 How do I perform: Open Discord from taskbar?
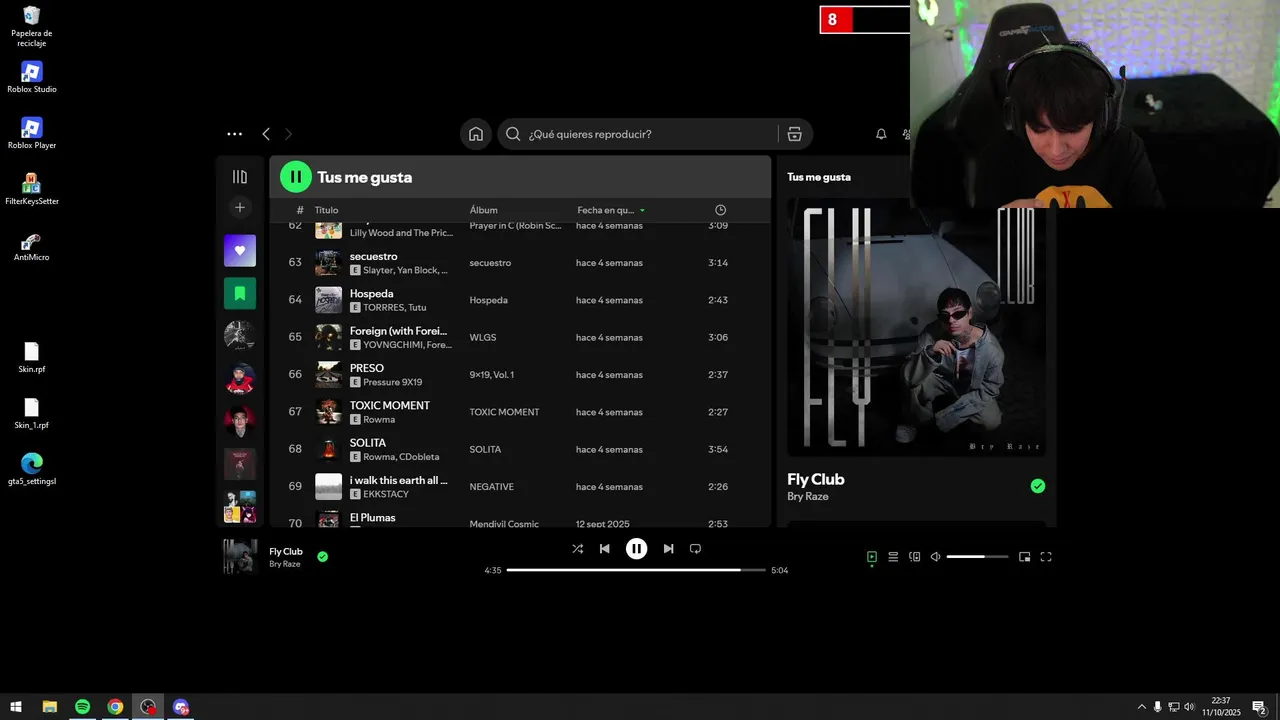181,707
